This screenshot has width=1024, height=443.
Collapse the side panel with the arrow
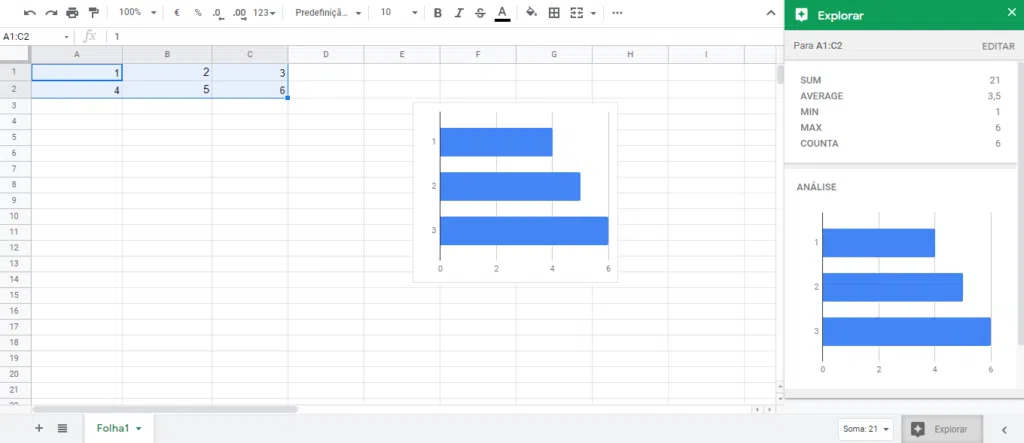[1004, 429]
